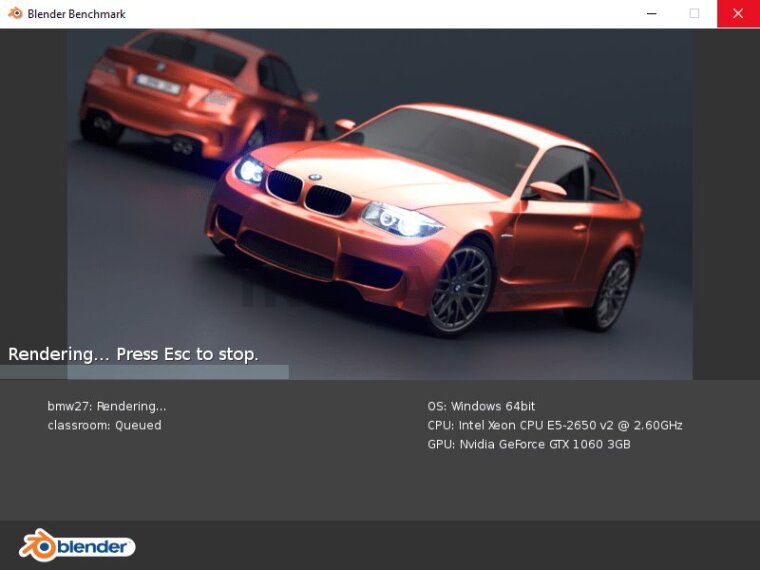760x570 pixels.
Task: Click the Nvidia GeForce GTX 1060 GPU line
Action: (529, 444)
